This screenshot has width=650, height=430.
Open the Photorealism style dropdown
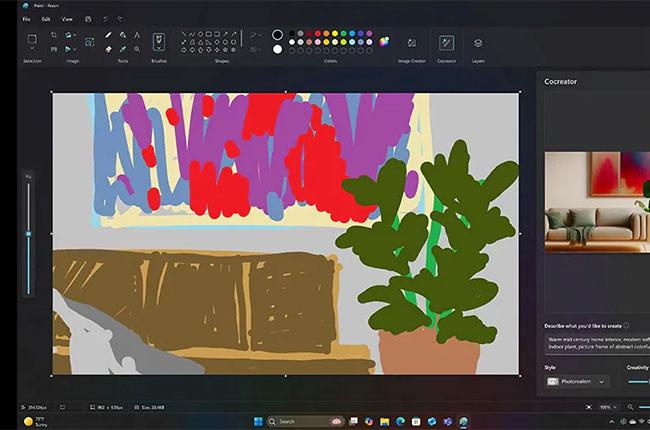(x=577, y=381)
